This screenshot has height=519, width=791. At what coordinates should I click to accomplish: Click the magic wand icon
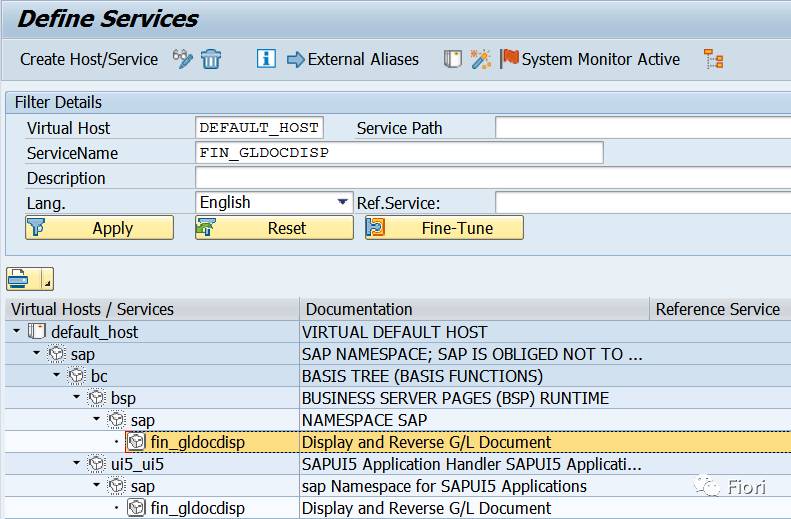[480, 59]
